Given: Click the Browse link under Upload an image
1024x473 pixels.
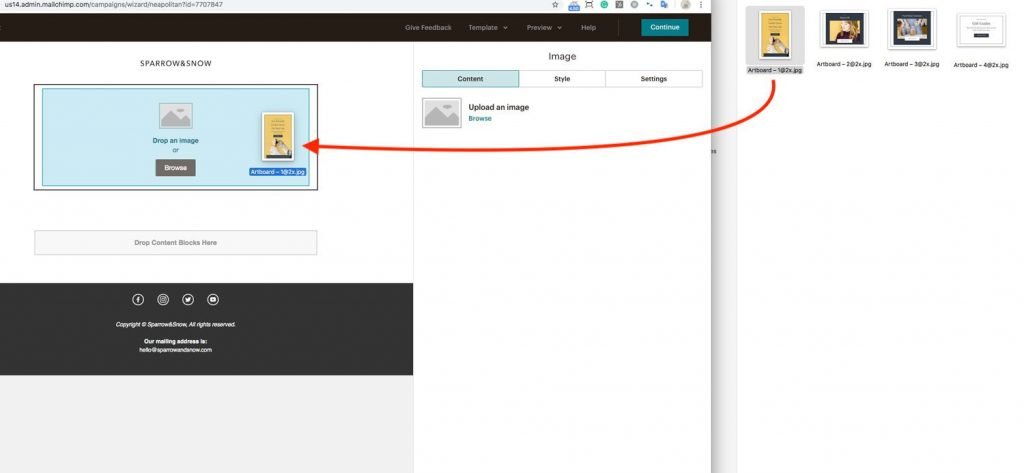Looking at the screenshot, I should 480,118.
